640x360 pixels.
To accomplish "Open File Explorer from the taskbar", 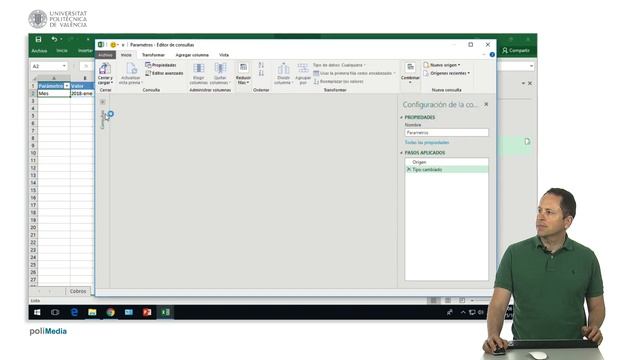I will pos(92,312).
